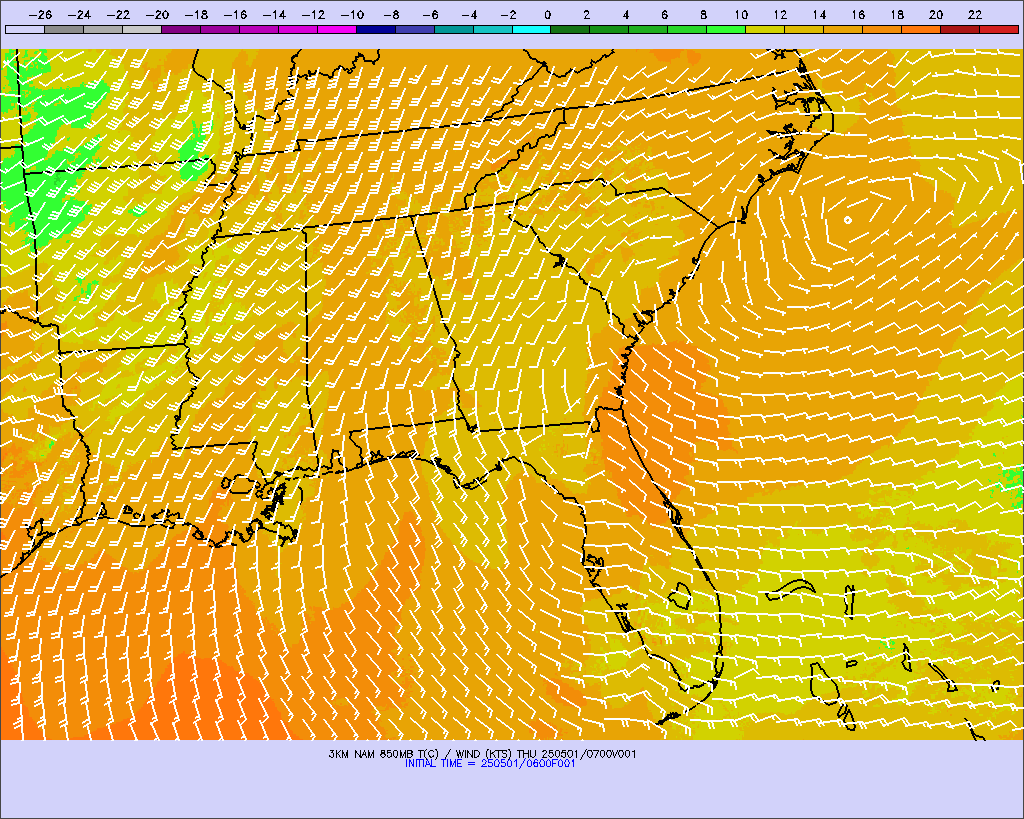Click the legend swatch between -18 and -16
1024x819 pixels.
click(x=220, y=29)
